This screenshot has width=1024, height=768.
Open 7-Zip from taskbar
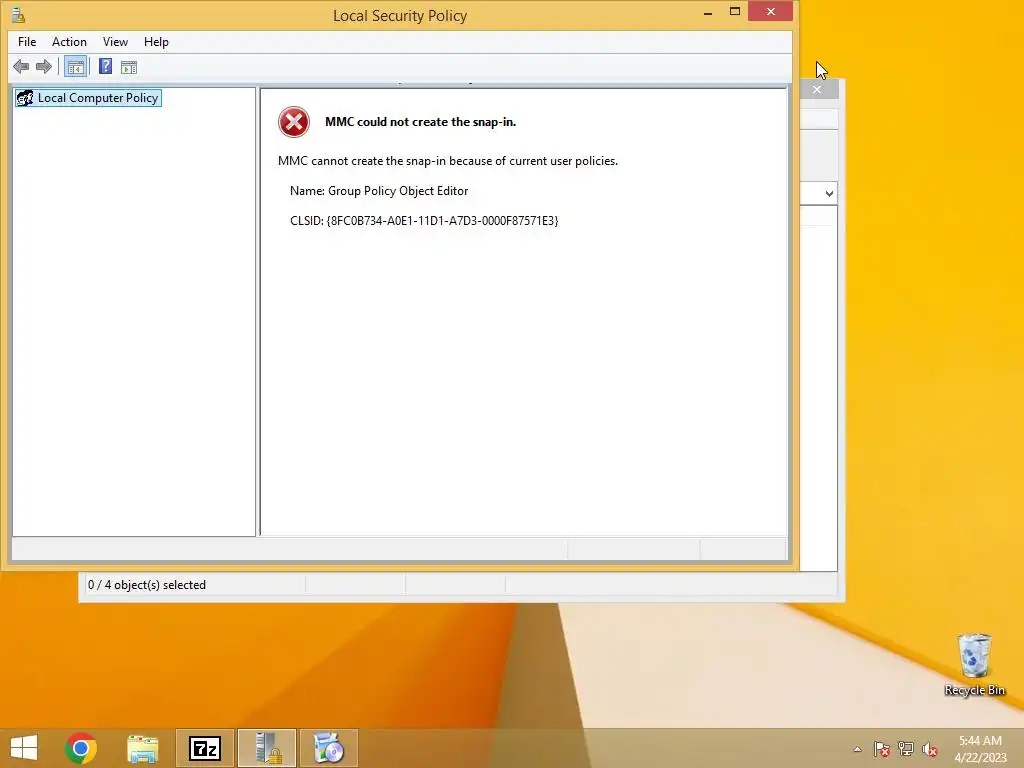(x=204, y=748)
